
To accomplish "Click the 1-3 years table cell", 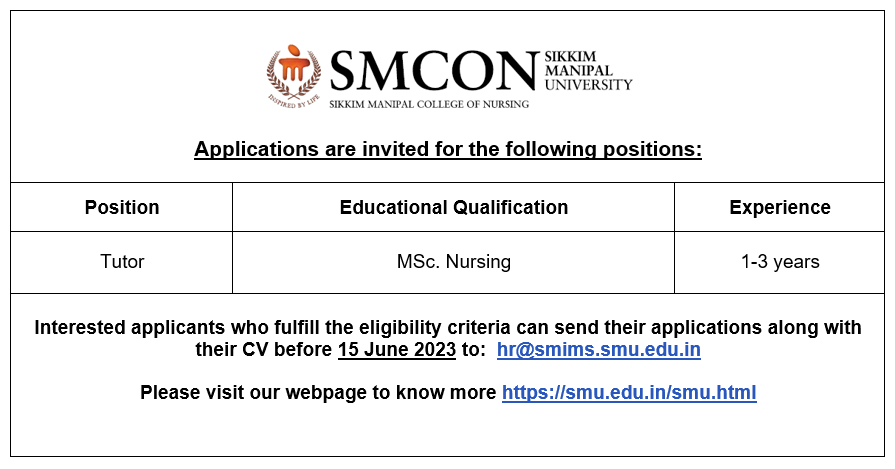I will (x=780, y=262).
